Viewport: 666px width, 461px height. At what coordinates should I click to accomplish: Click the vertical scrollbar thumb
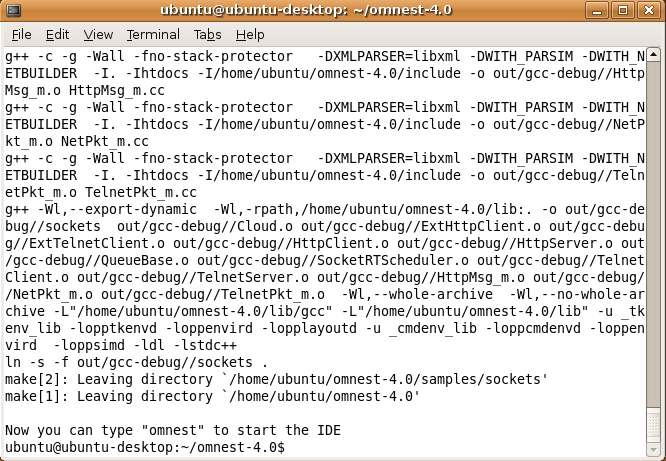point(653,425)
